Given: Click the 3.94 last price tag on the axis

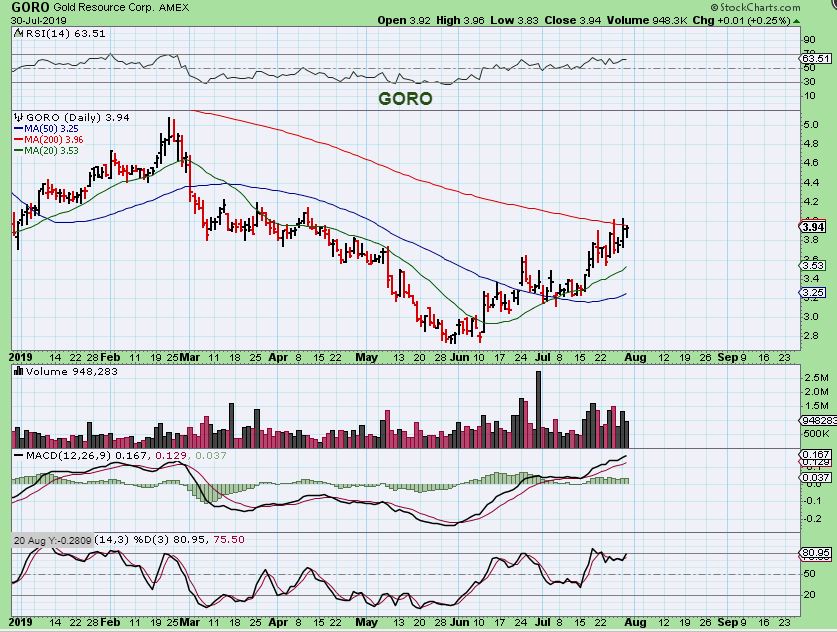Looking at the screenshot, I should [x=814, y=227].
